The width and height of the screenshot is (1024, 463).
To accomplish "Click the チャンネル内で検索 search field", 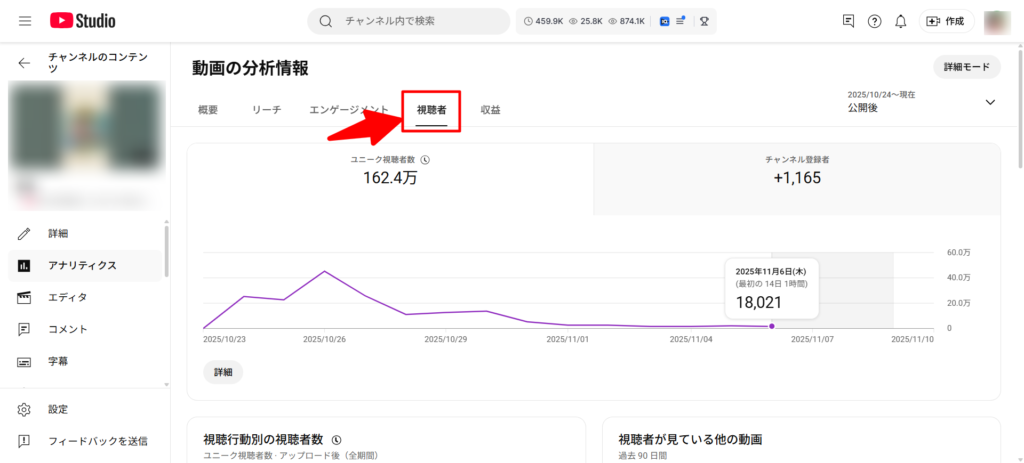I will (x=420, y=21).
